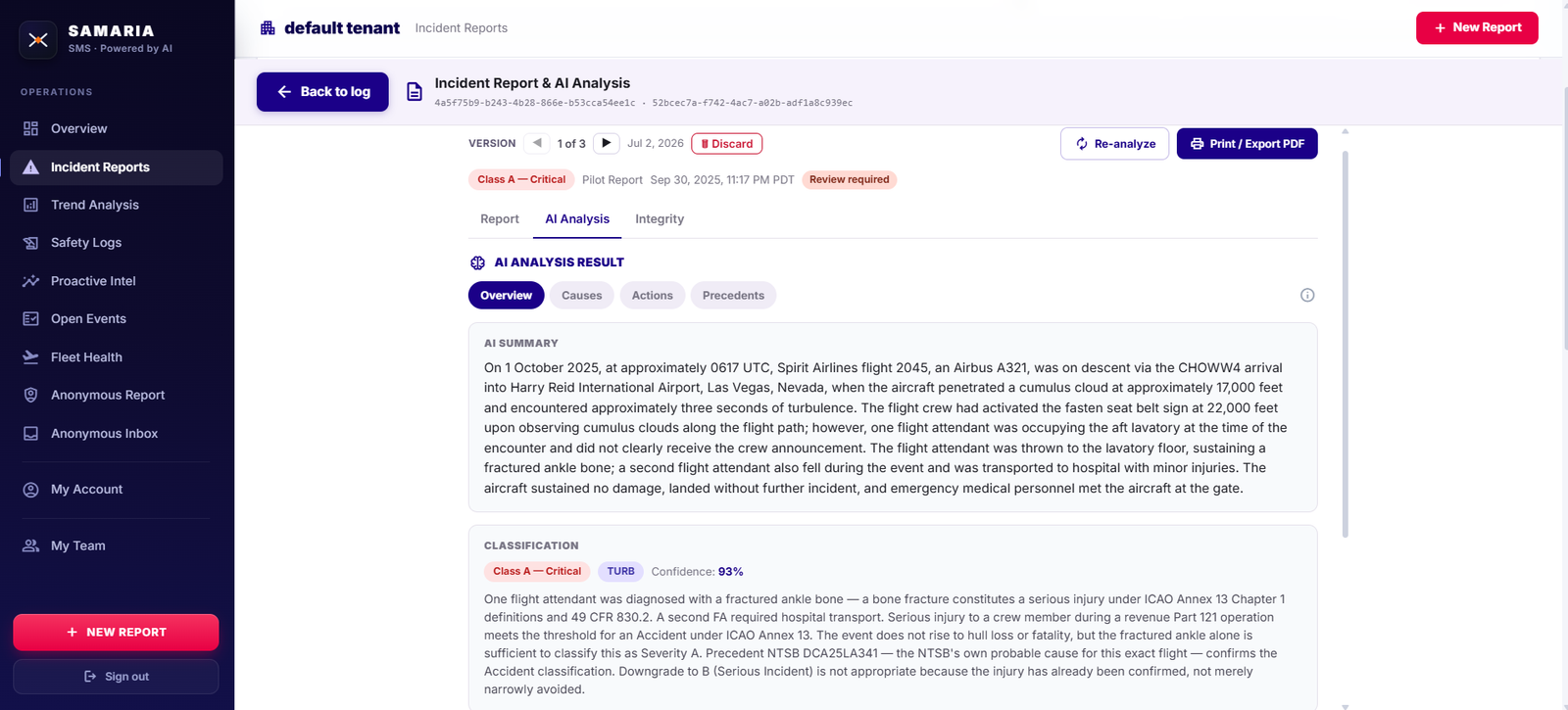Click the Samaria logo icon
Viewport: 1568px width, 710px height.
38,40
